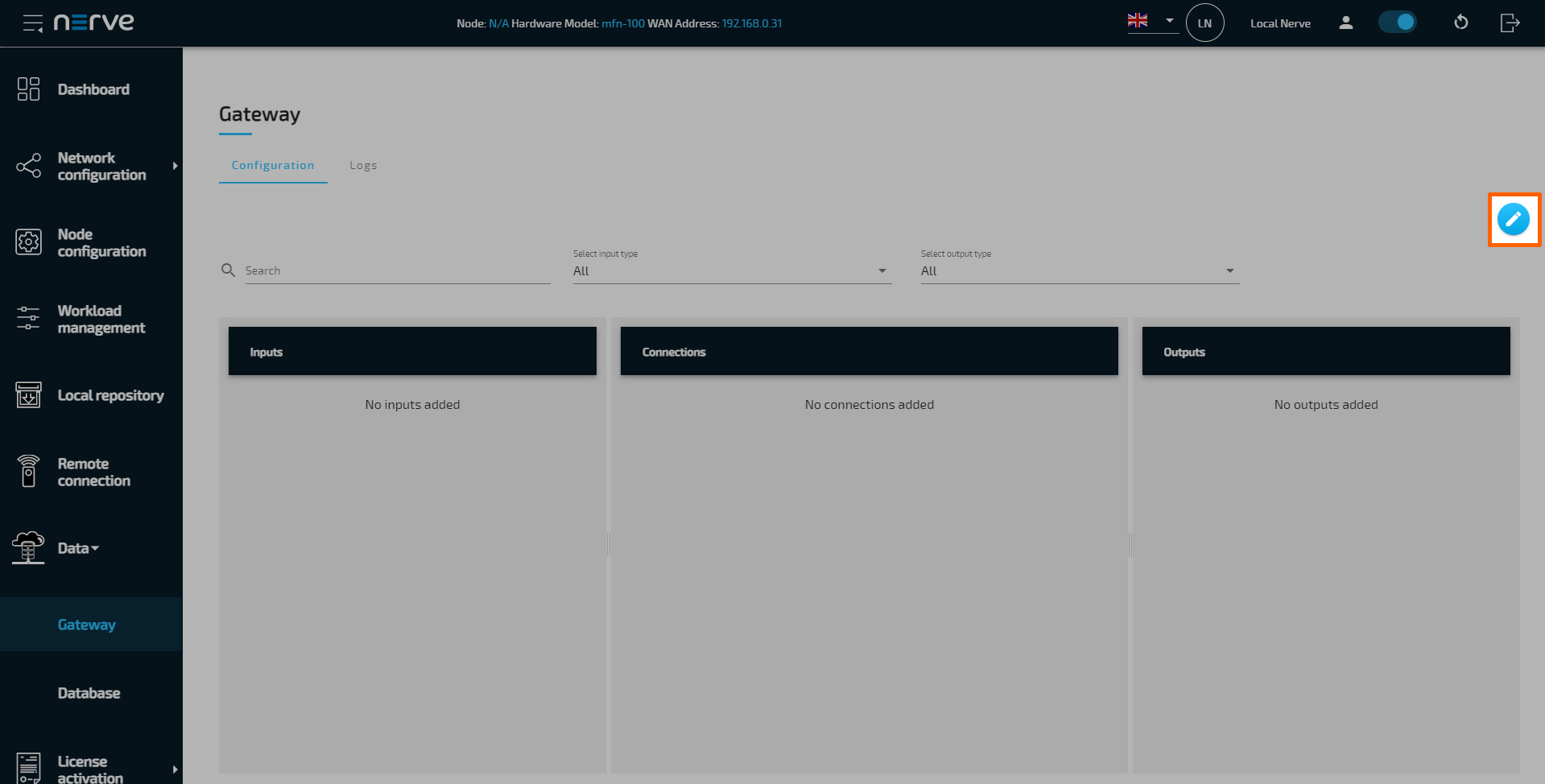
Task: Click the reboot icon in the header
Action: [1461, 23]
